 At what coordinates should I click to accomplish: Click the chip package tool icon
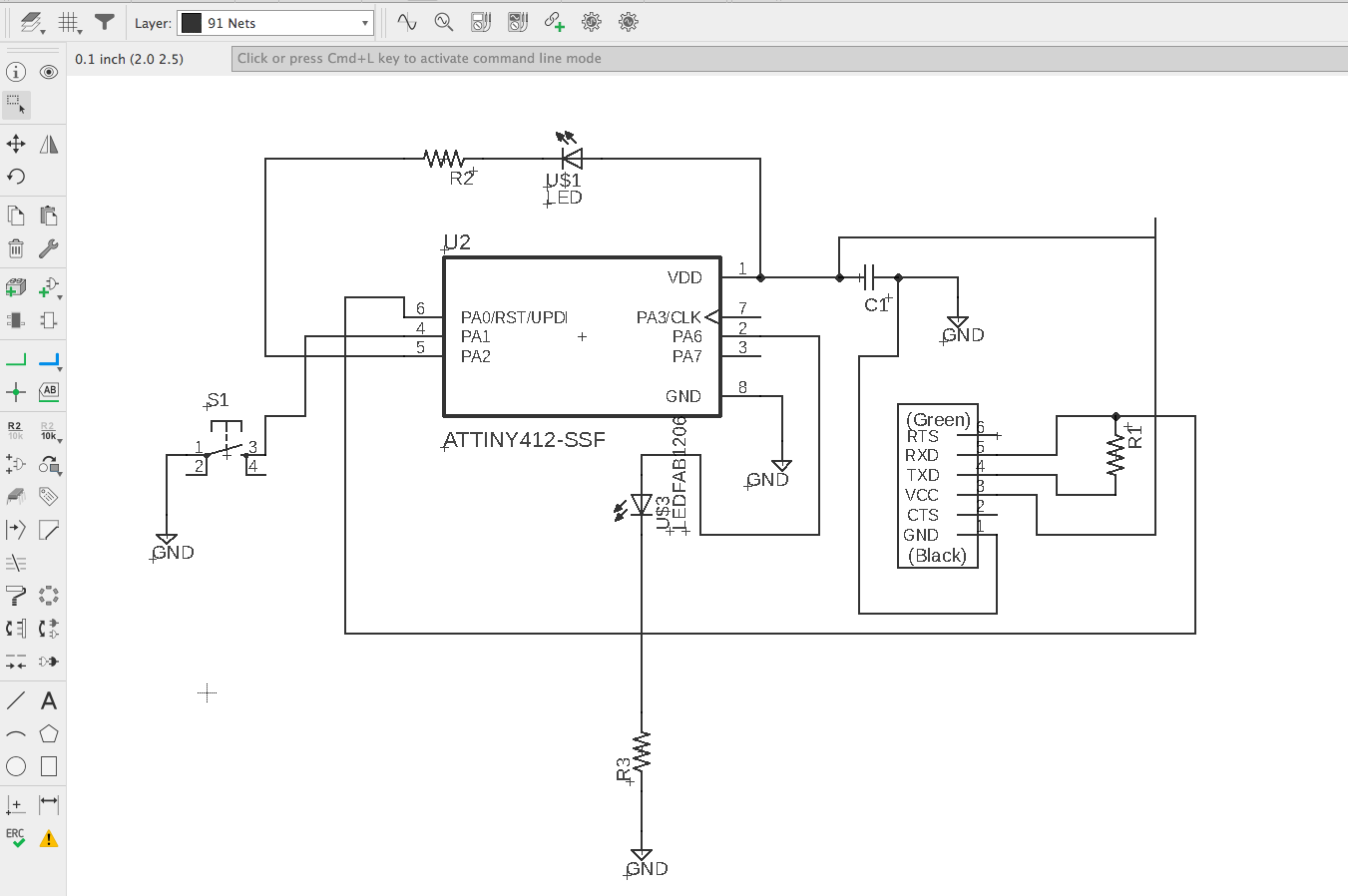(16, 496)
